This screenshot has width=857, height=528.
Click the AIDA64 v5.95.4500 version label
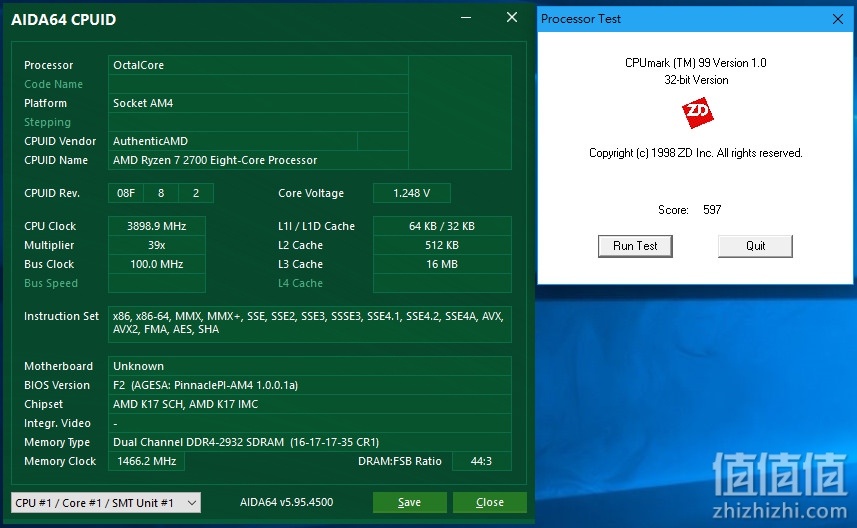[x=286, y=502]
